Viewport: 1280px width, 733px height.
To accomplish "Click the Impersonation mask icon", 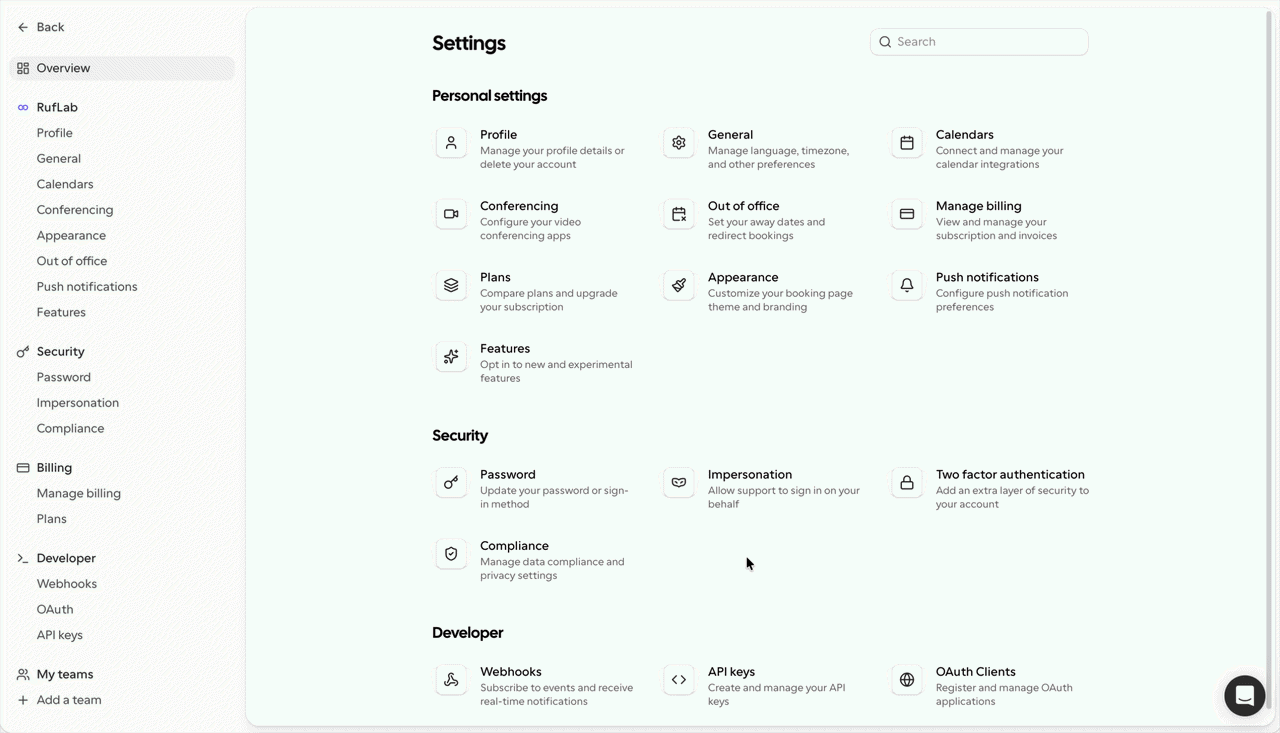I will point(679,483).
